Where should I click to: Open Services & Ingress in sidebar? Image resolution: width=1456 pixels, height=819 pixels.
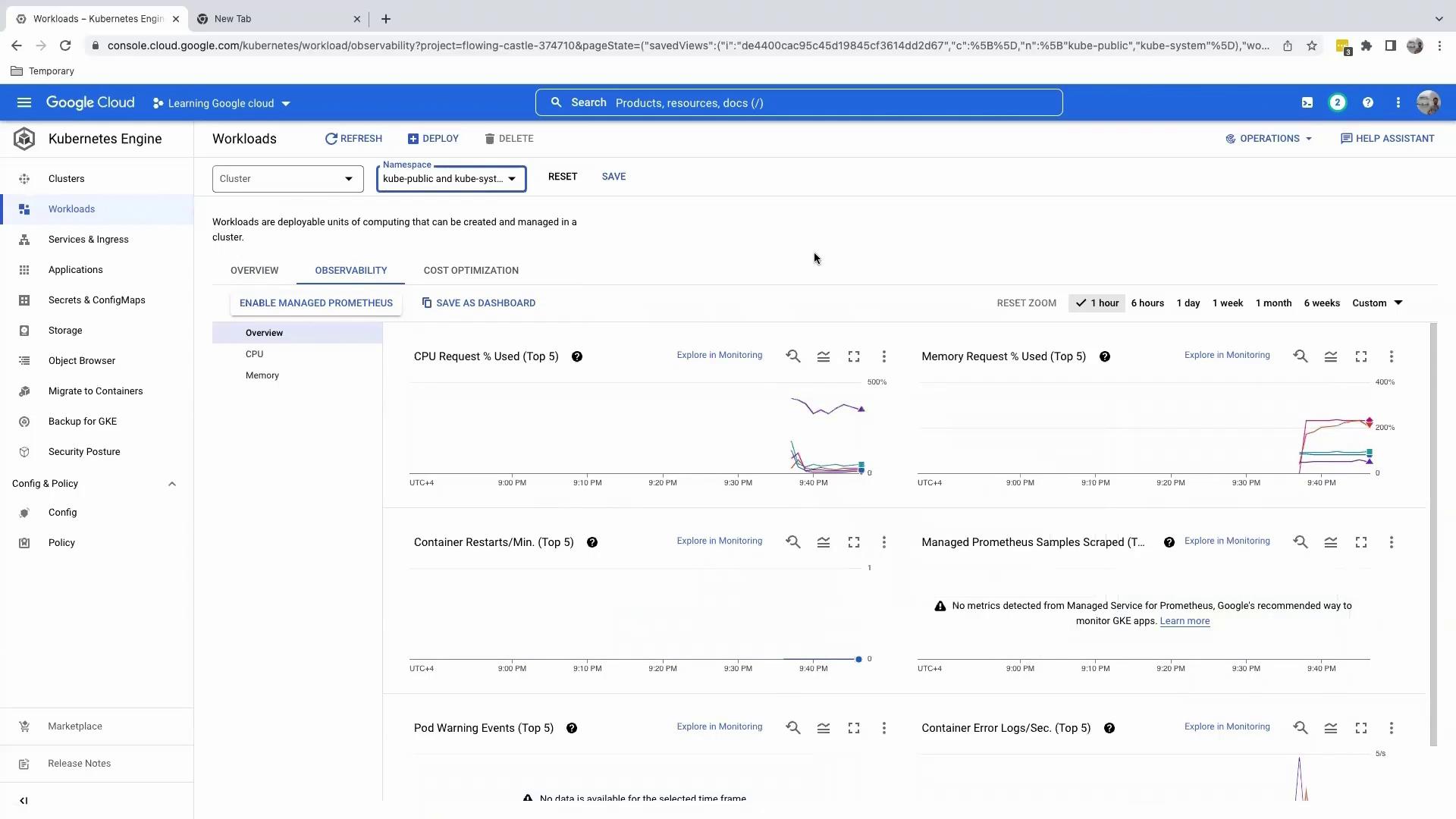(x=88, y=240)
